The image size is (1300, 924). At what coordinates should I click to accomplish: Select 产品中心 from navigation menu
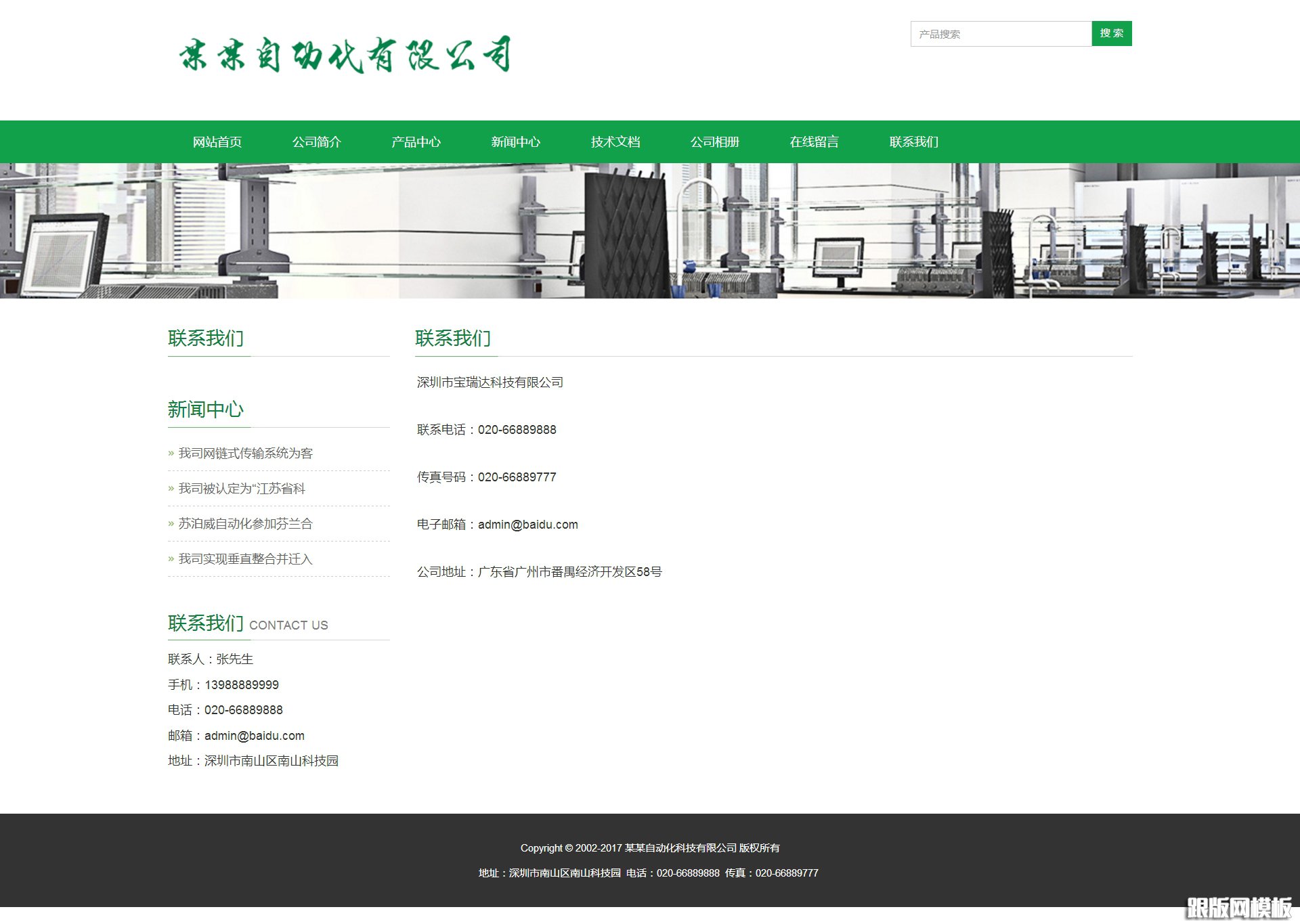point(416,142)
